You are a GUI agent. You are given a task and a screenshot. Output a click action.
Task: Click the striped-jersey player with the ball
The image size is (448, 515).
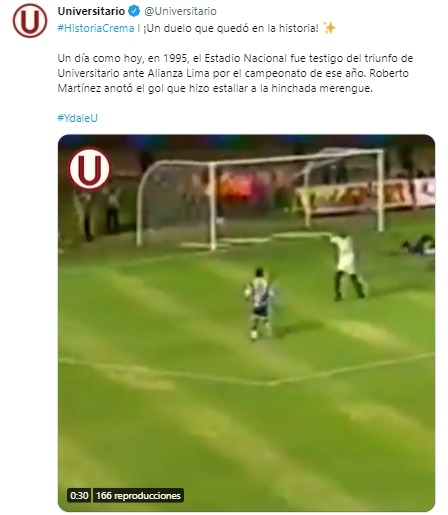point(259,303)
